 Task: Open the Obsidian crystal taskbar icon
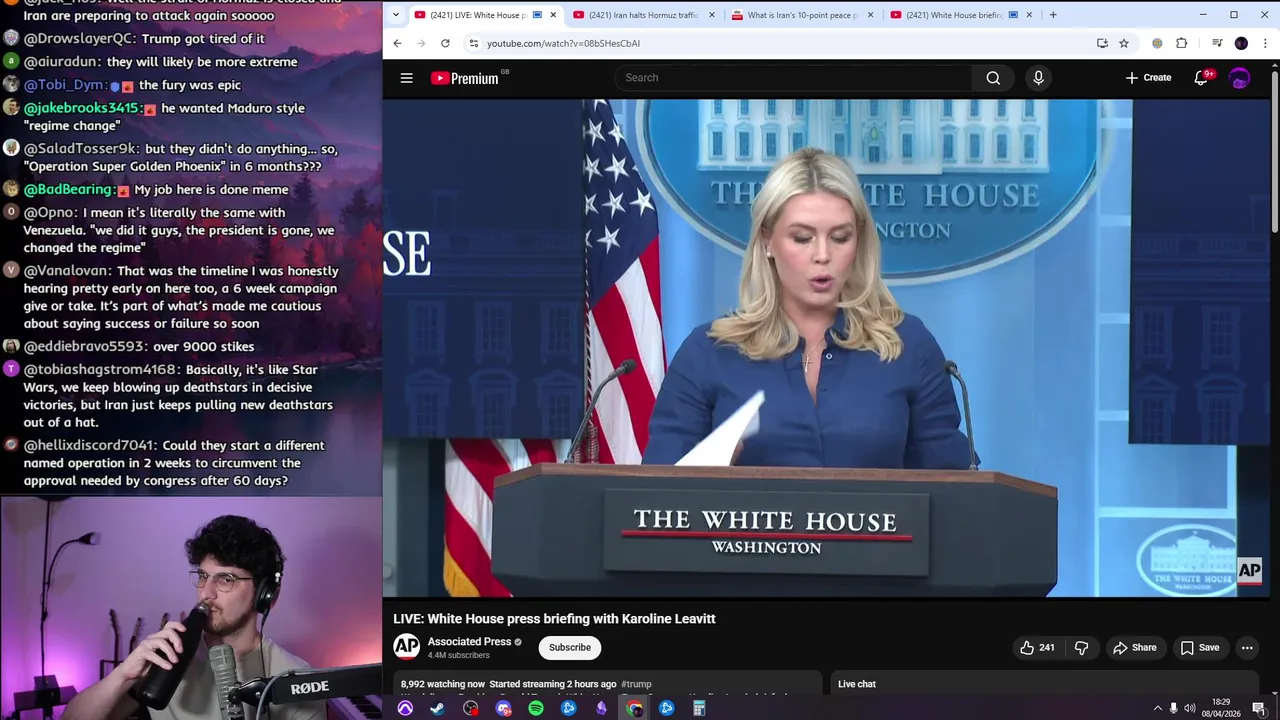tap(601, 708)
